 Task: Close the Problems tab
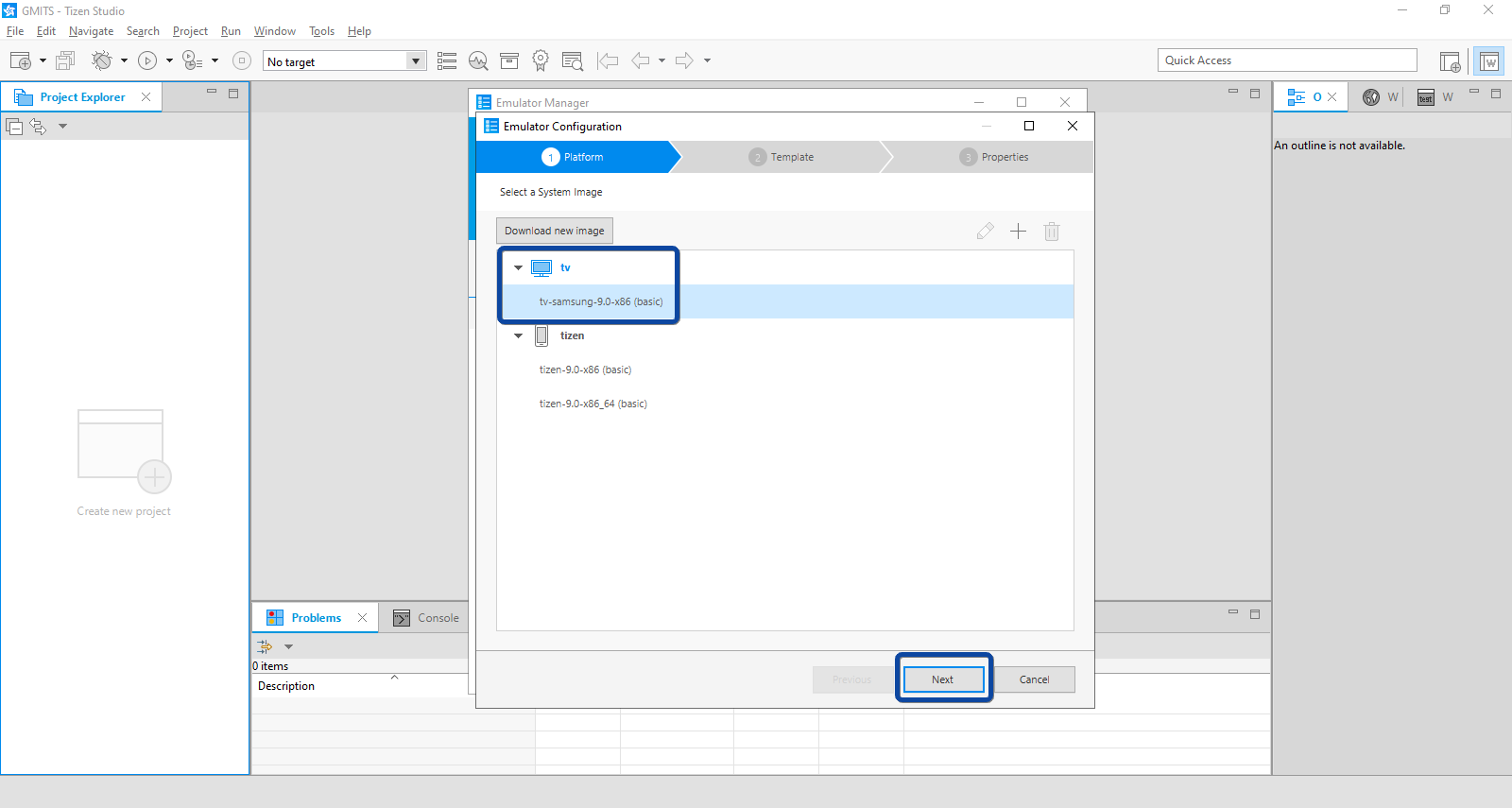[362, 617]
